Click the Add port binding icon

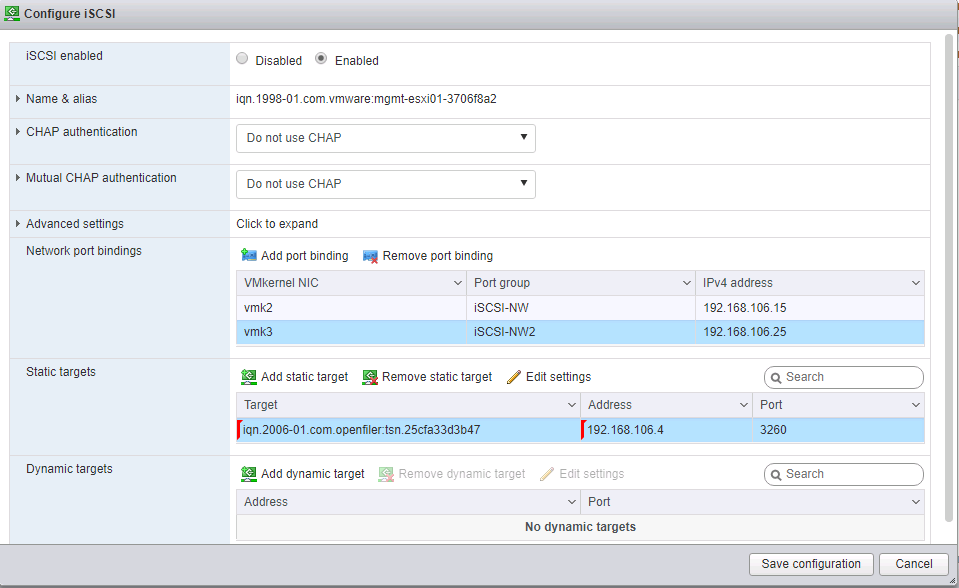click(x=249, y=256)
